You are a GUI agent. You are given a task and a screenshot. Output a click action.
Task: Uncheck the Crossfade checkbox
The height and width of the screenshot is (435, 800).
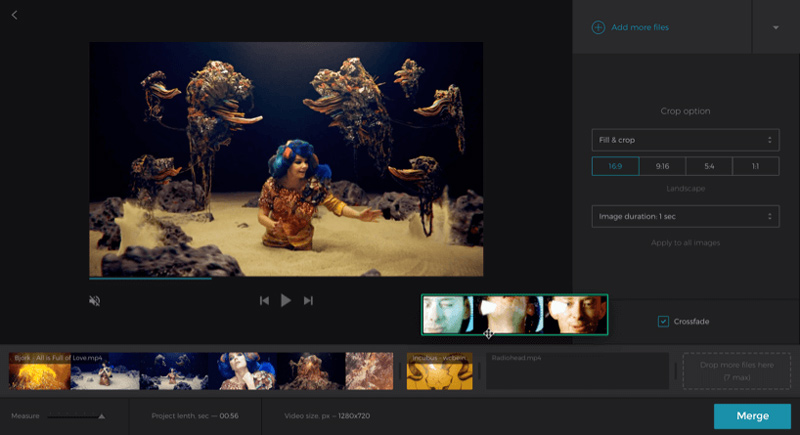click(x=663, y=321)
